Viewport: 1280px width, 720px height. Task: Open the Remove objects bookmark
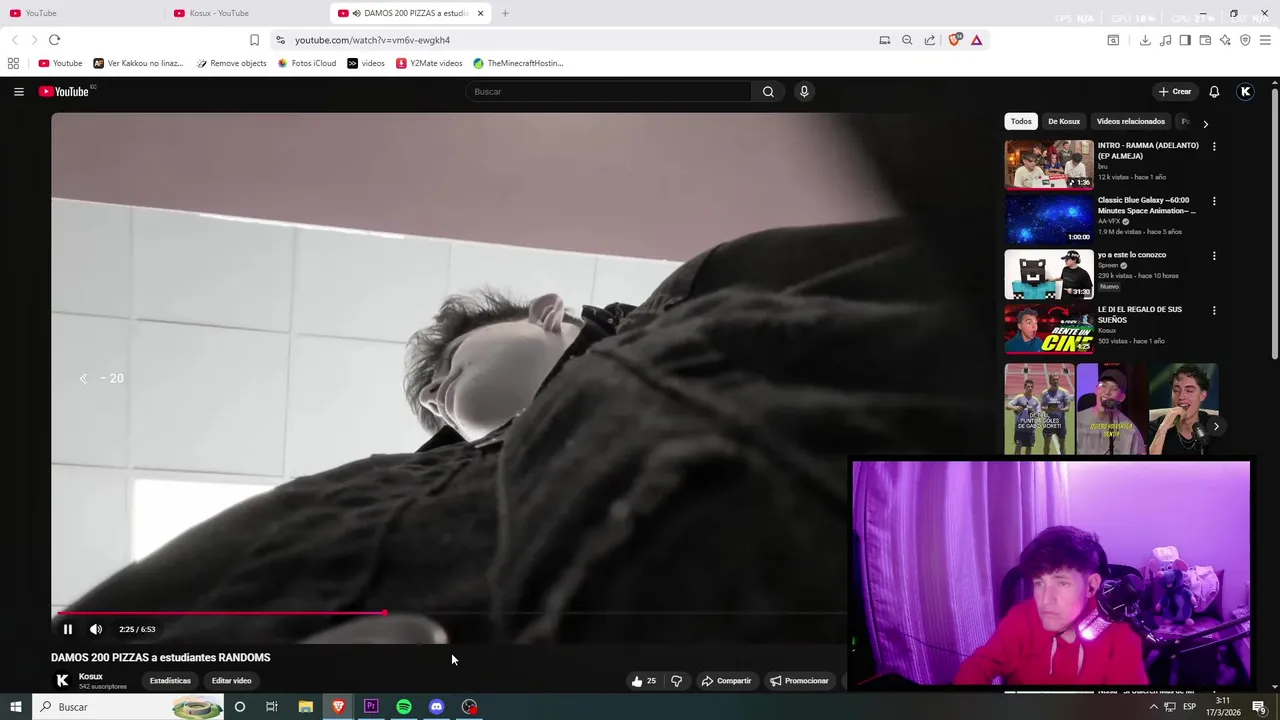pyautogui.click(x=231, y=63)
